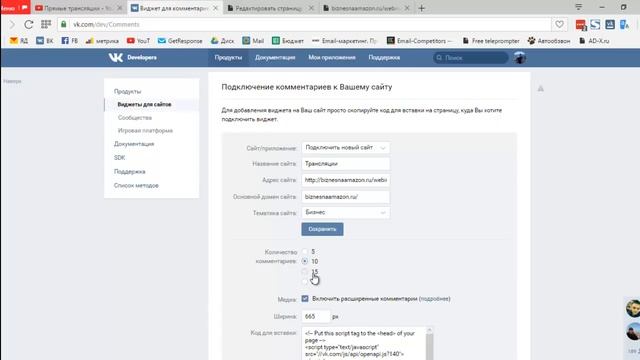640x360 pixels.
Task: Select 5 comments radio button
Action: (305, 251)
